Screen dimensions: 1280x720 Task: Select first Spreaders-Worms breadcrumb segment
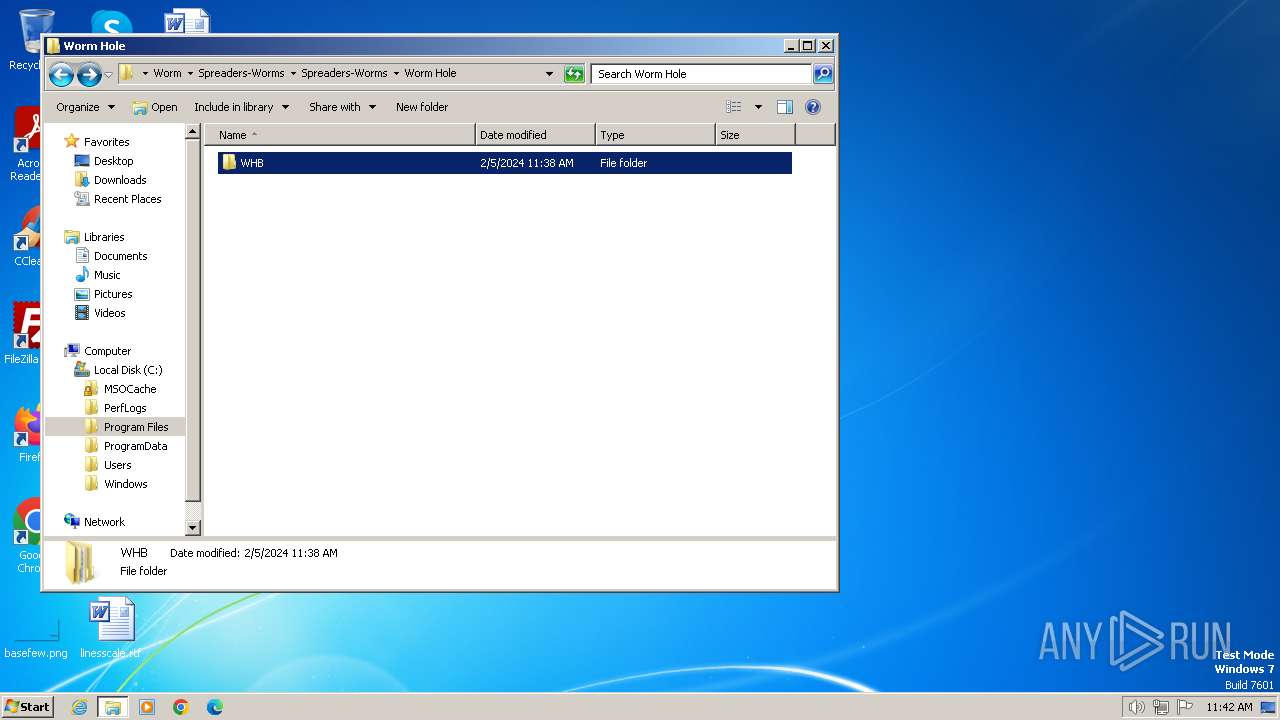(241, 73)
